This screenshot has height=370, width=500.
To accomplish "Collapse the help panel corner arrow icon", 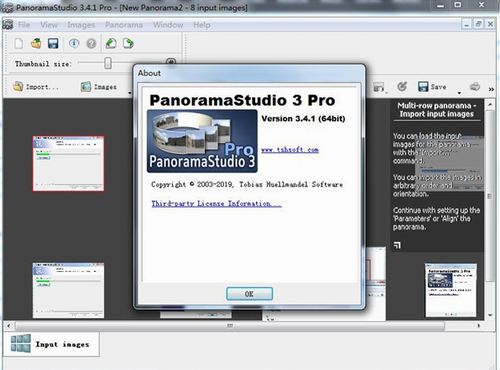I will 397,245.
